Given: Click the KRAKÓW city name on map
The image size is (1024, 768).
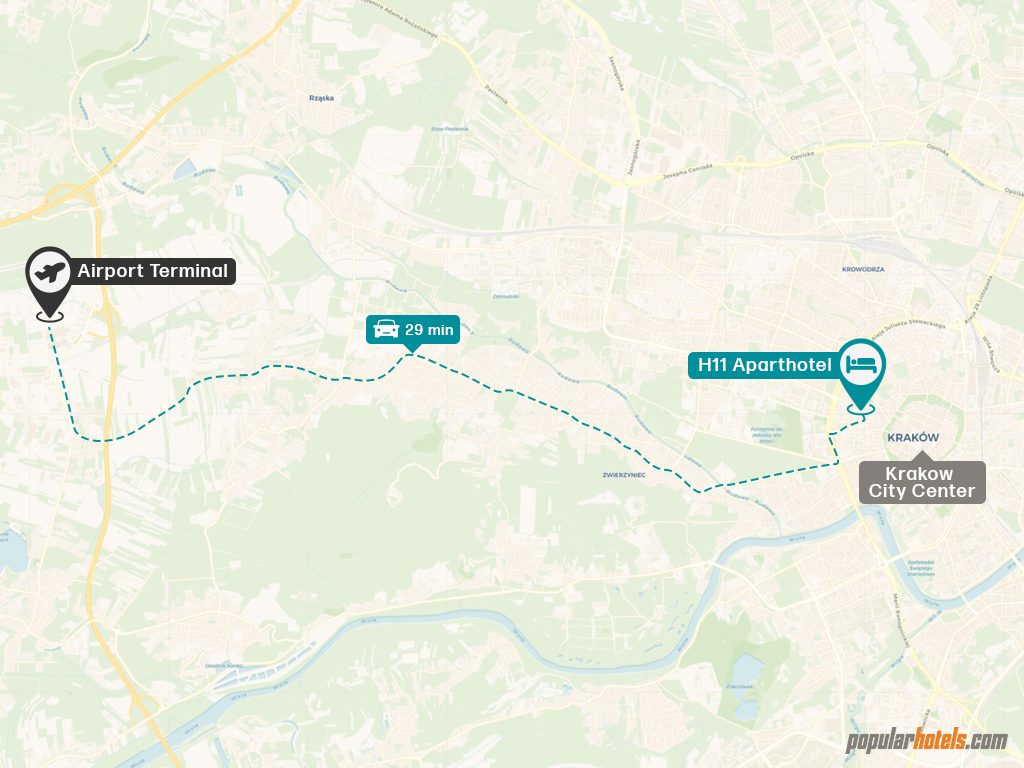Looking at the screenshot, I should 913,438.
